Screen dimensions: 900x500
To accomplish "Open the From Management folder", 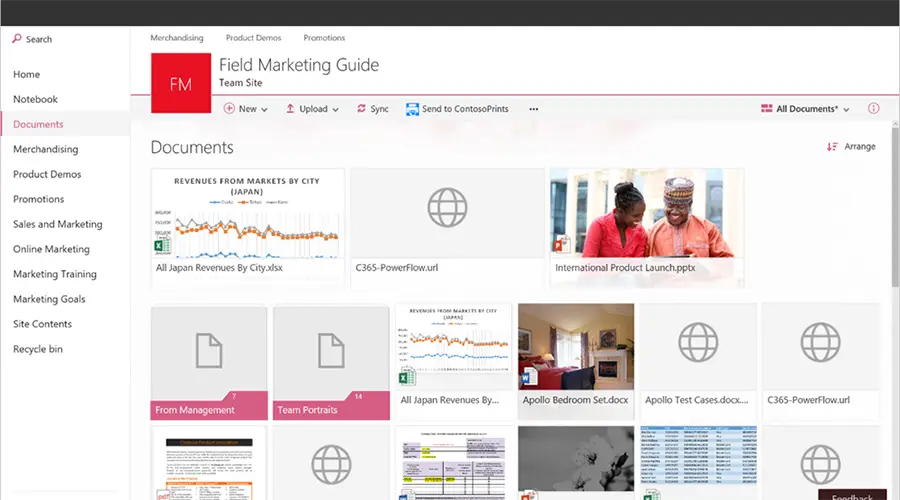I will 209,360.
